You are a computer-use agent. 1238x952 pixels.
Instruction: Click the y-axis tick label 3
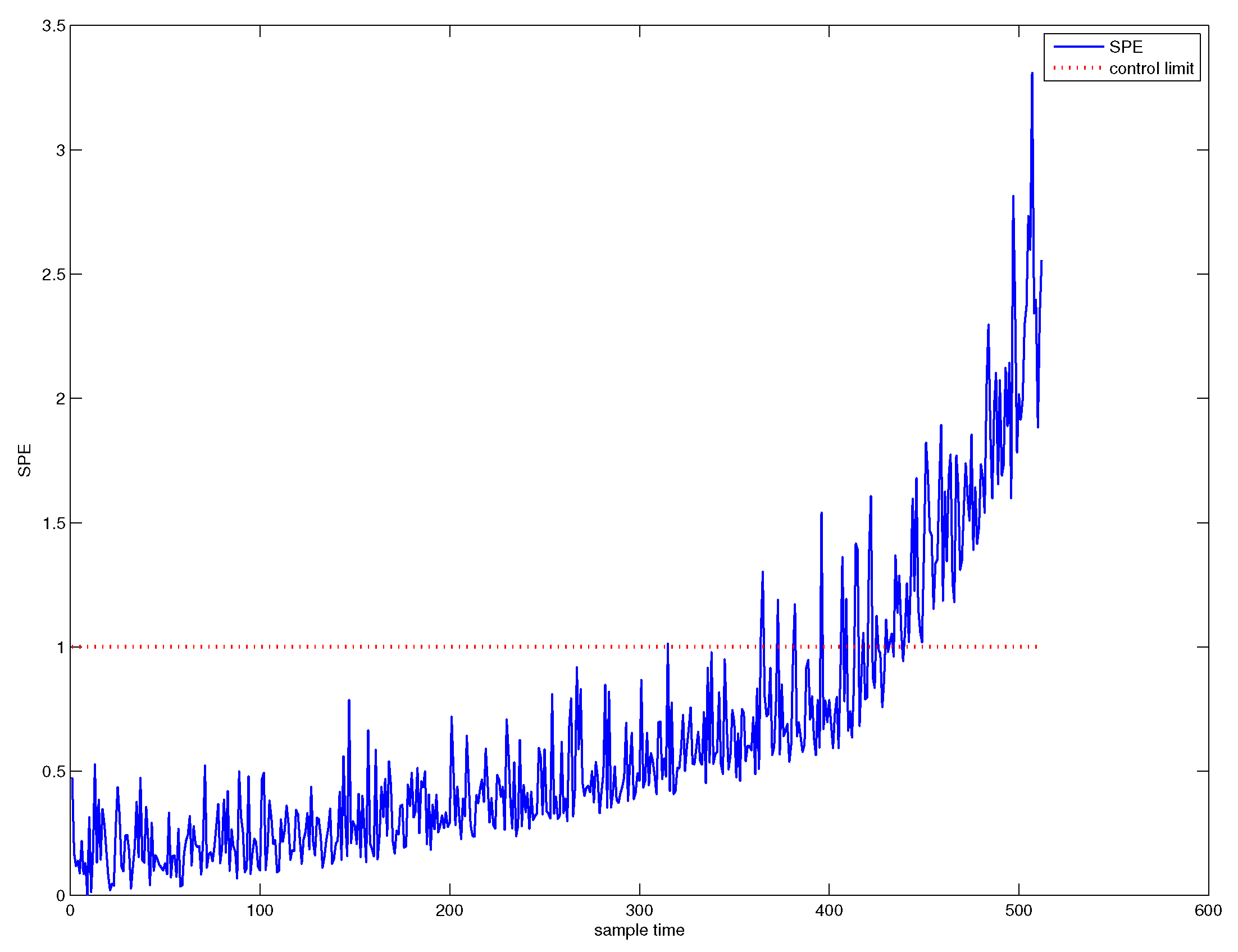tap(61, 150)
